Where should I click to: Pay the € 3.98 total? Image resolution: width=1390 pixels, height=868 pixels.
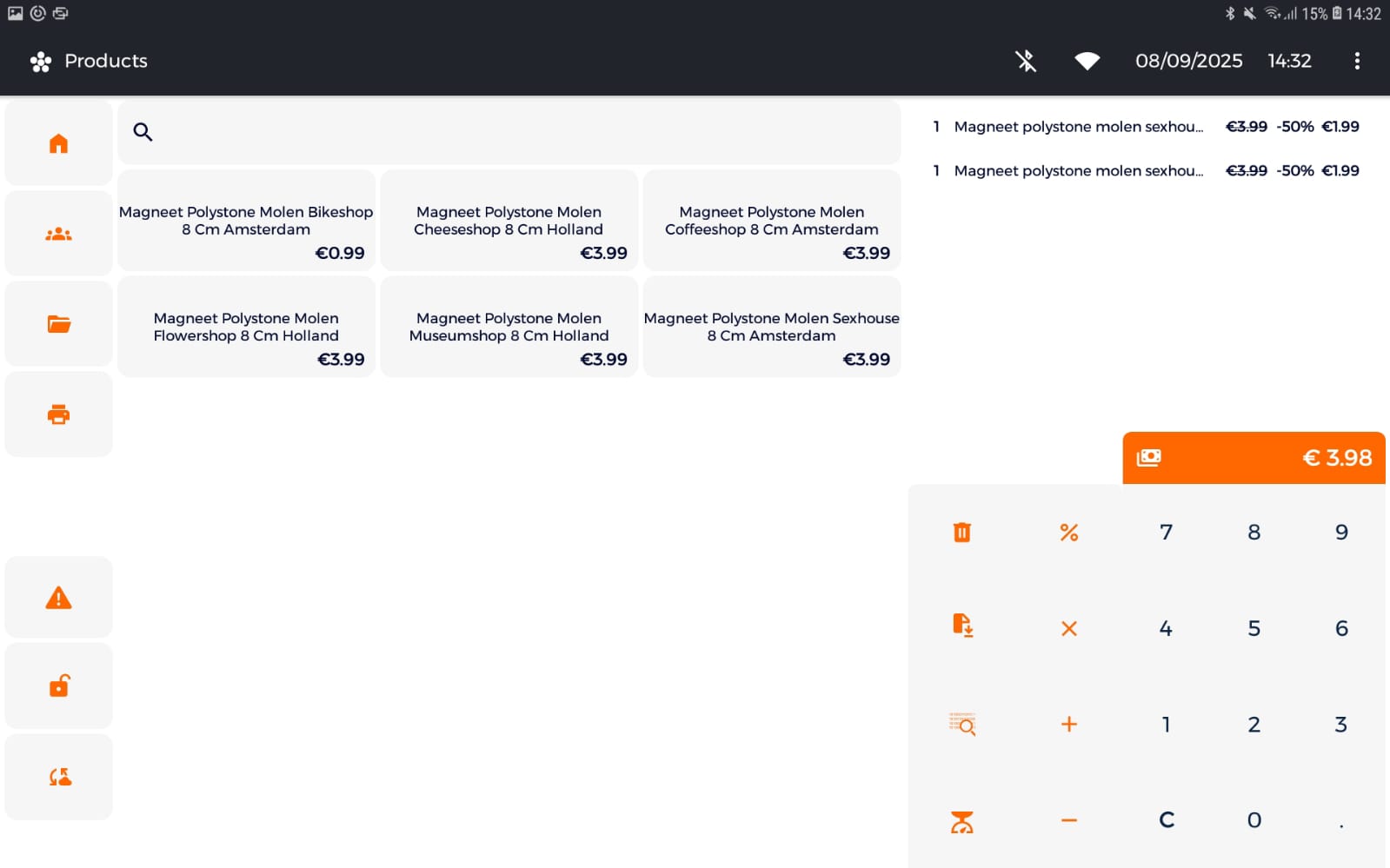point(1254,458)
